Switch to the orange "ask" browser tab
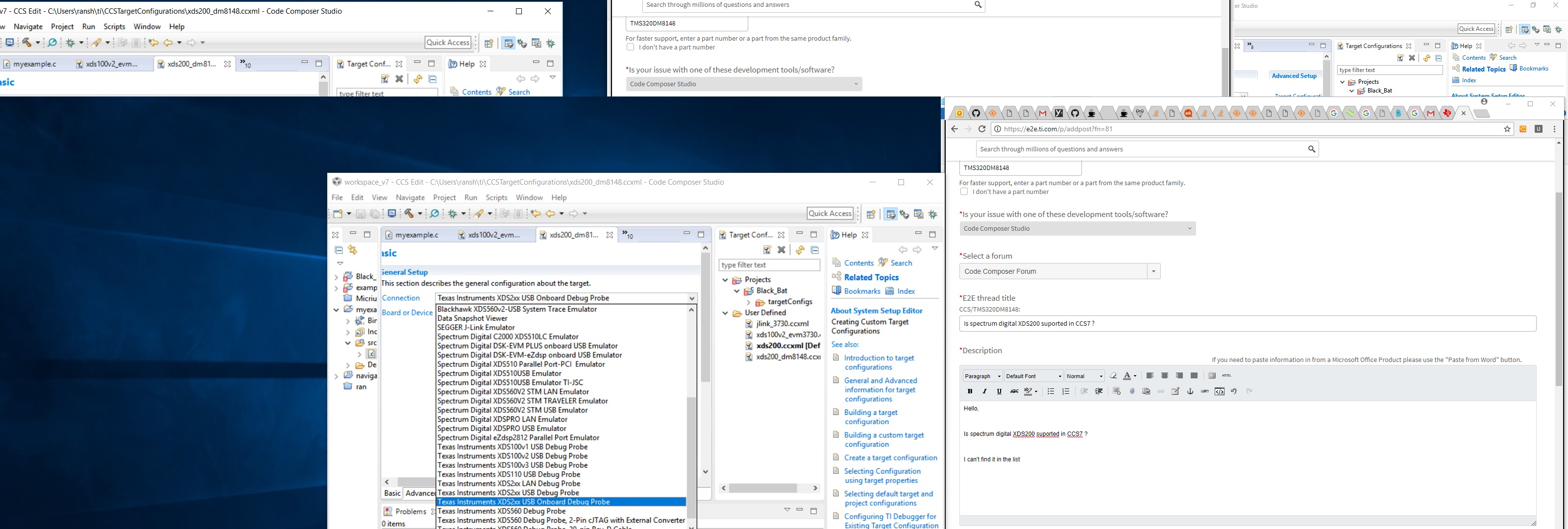The image size is (1568, 529). [1188, 113]
